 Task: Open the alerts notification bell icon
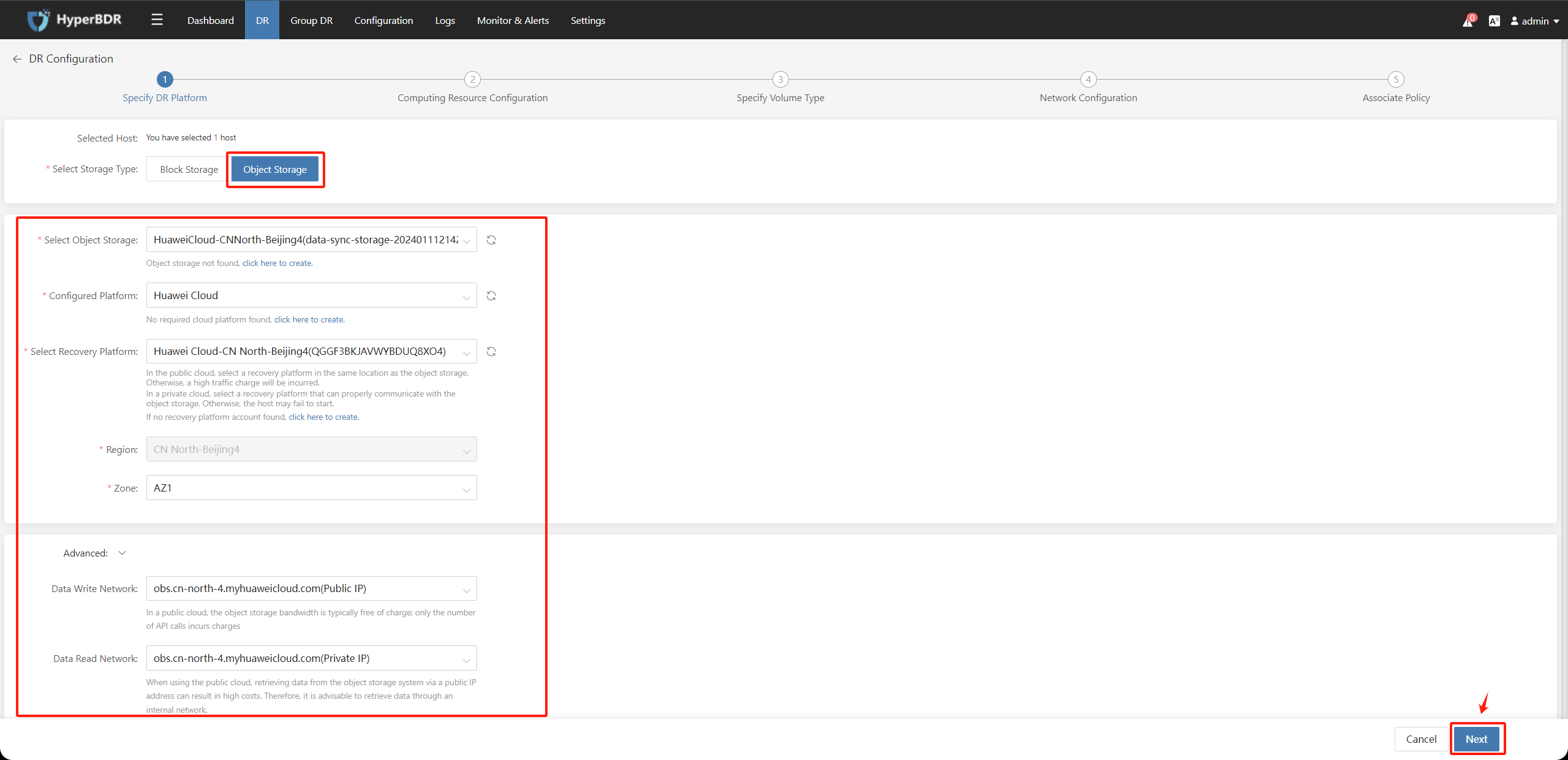point(1468,21)
